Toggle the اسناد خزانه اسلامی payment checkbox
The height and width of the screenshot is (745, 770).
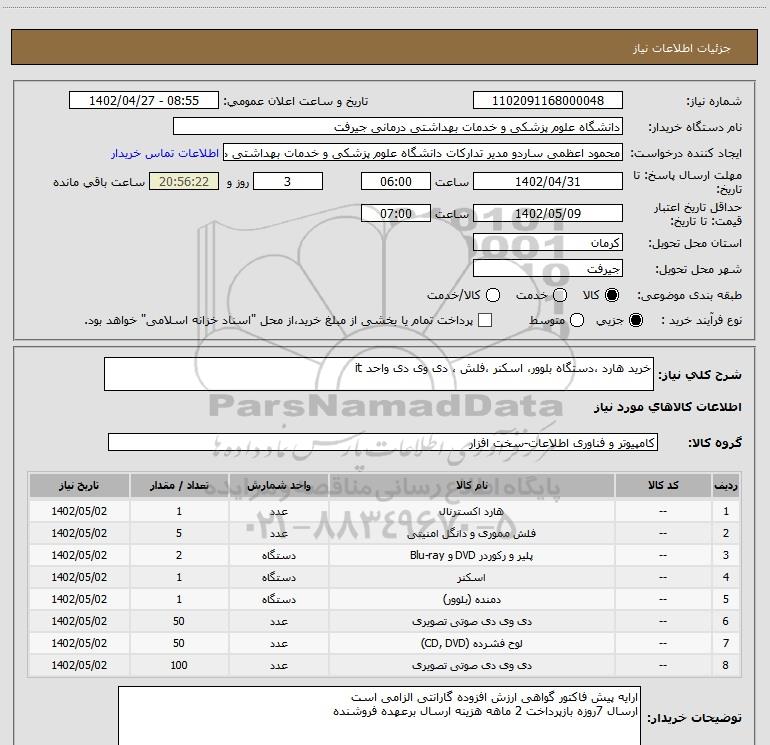(485, 320)
